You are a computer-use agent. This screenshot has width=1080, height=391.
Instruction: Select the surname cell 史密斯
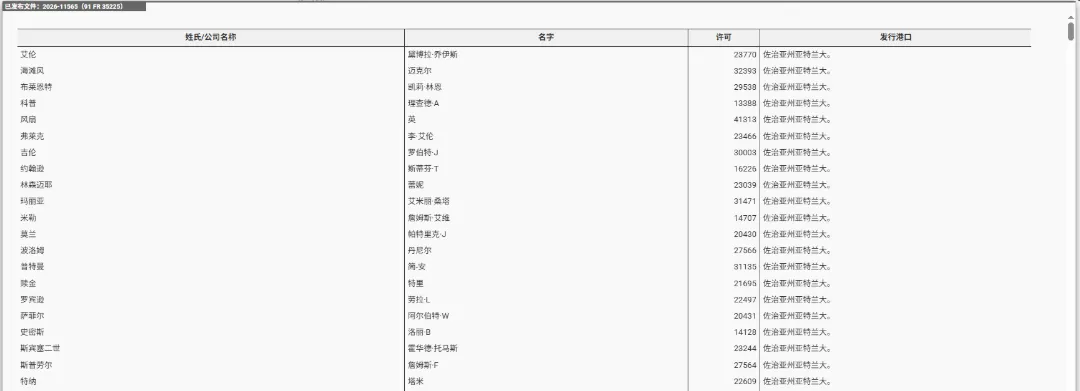[x=32, y=332]
